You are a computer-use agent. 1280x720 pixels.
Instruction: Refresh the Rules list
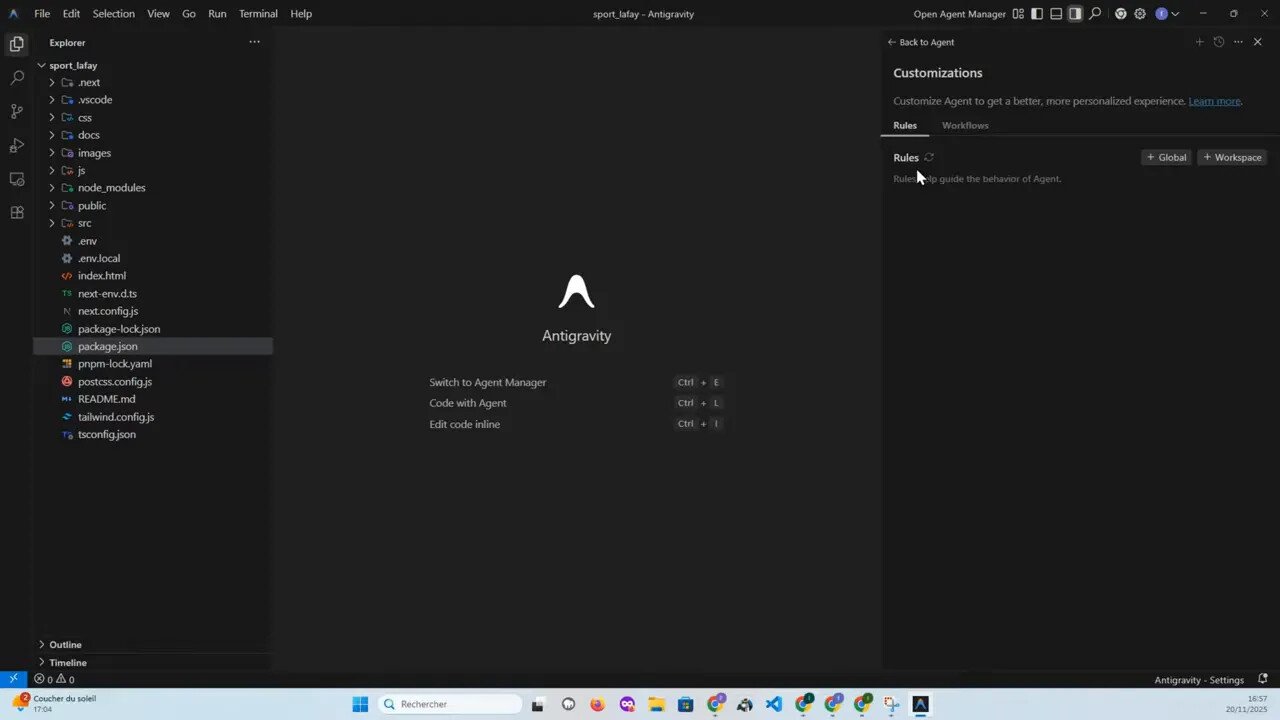point(928,157)
